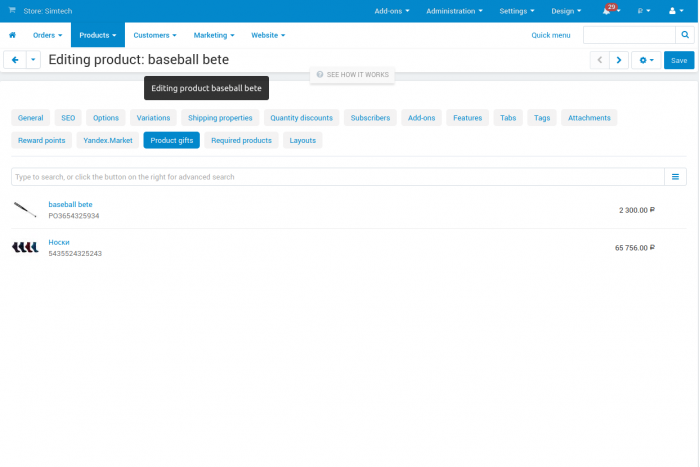Open the user account menu icon
Screen dimensions: 700x467
point(676,11)
